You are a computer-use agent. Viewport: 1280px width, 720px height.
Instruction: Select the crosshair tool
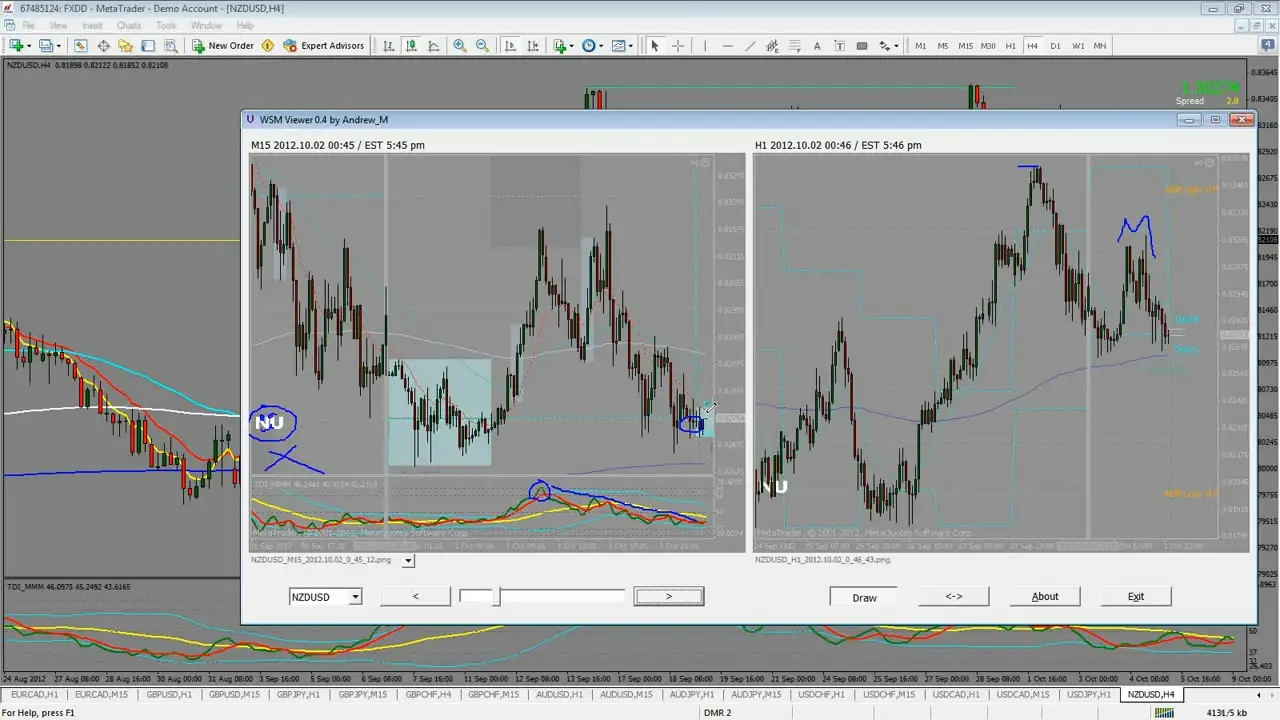pyautogui.click(x=678, y=46)
